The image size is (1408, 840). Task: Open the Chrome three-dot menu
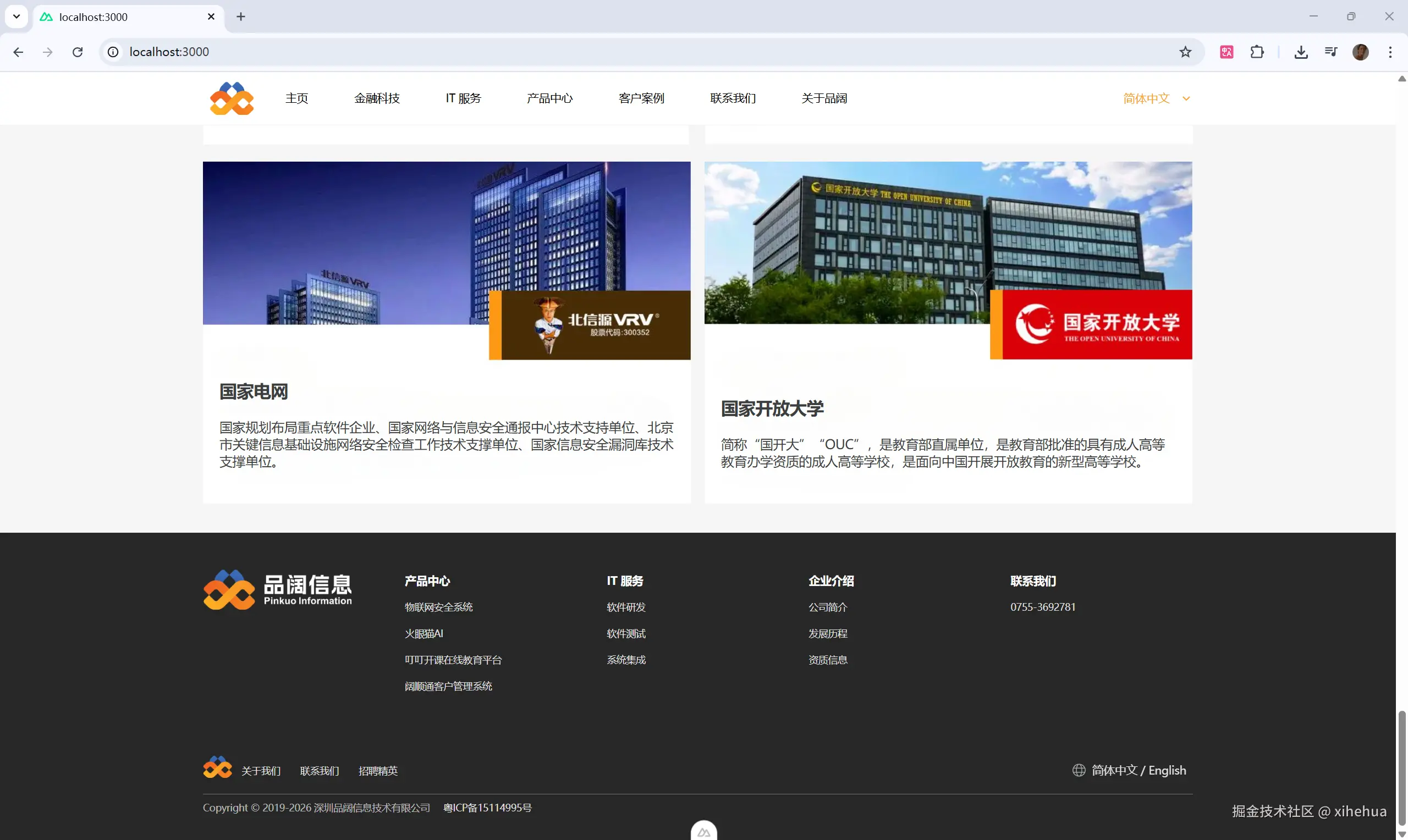click(1390, 52)
